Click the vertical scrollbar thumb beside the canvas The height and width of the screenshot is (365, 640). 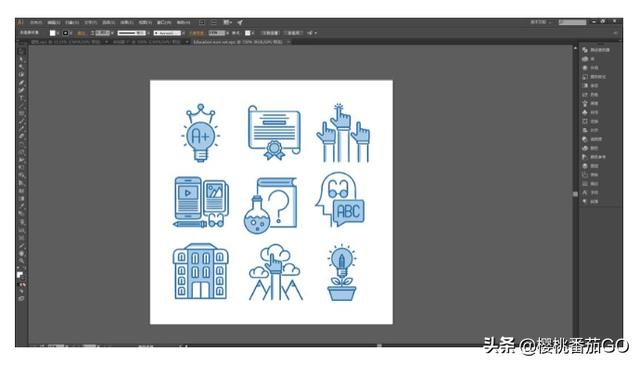click(x=575, y=194)
